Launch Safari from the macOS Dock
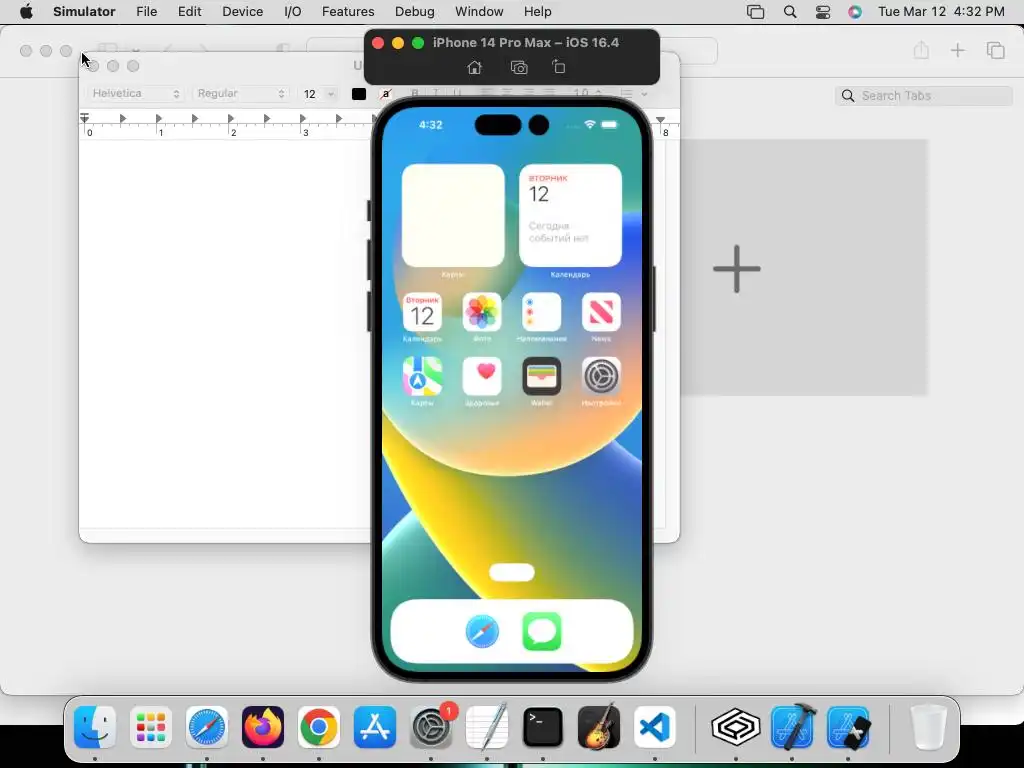 pyautogui.click(x=207, y=727)
